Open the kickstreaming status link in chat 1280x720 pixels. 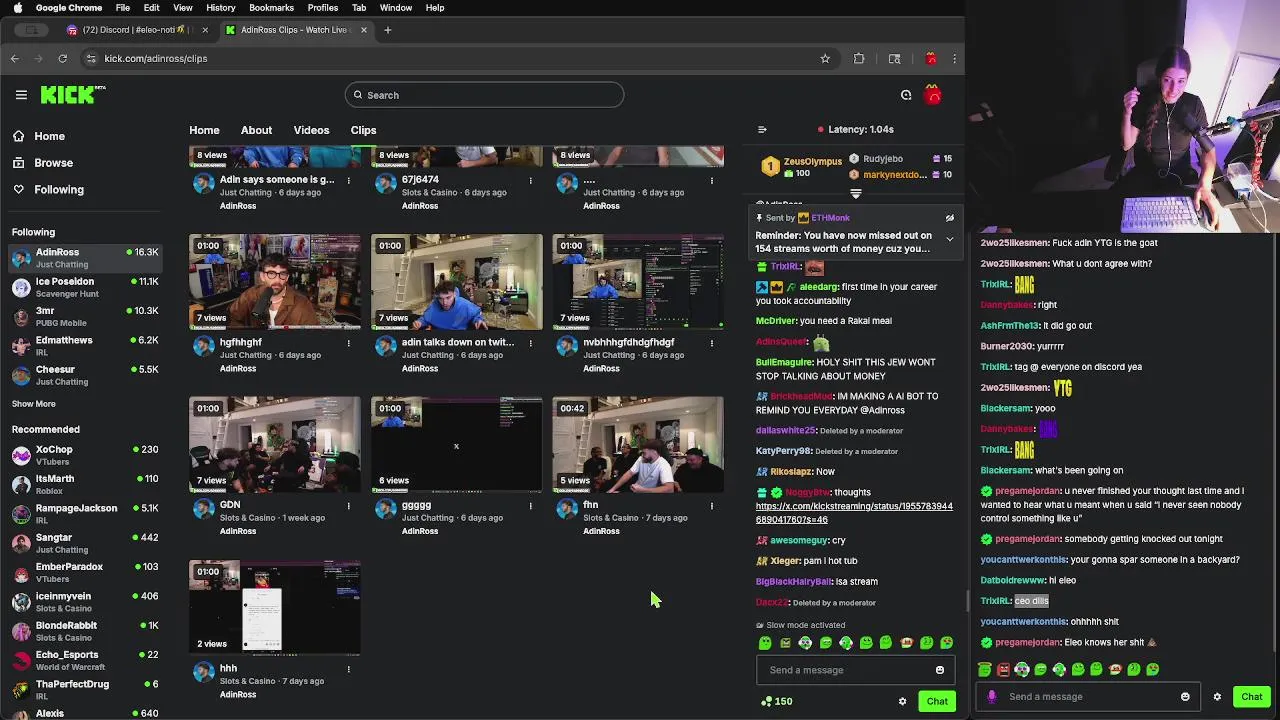(x=854, y=513)
